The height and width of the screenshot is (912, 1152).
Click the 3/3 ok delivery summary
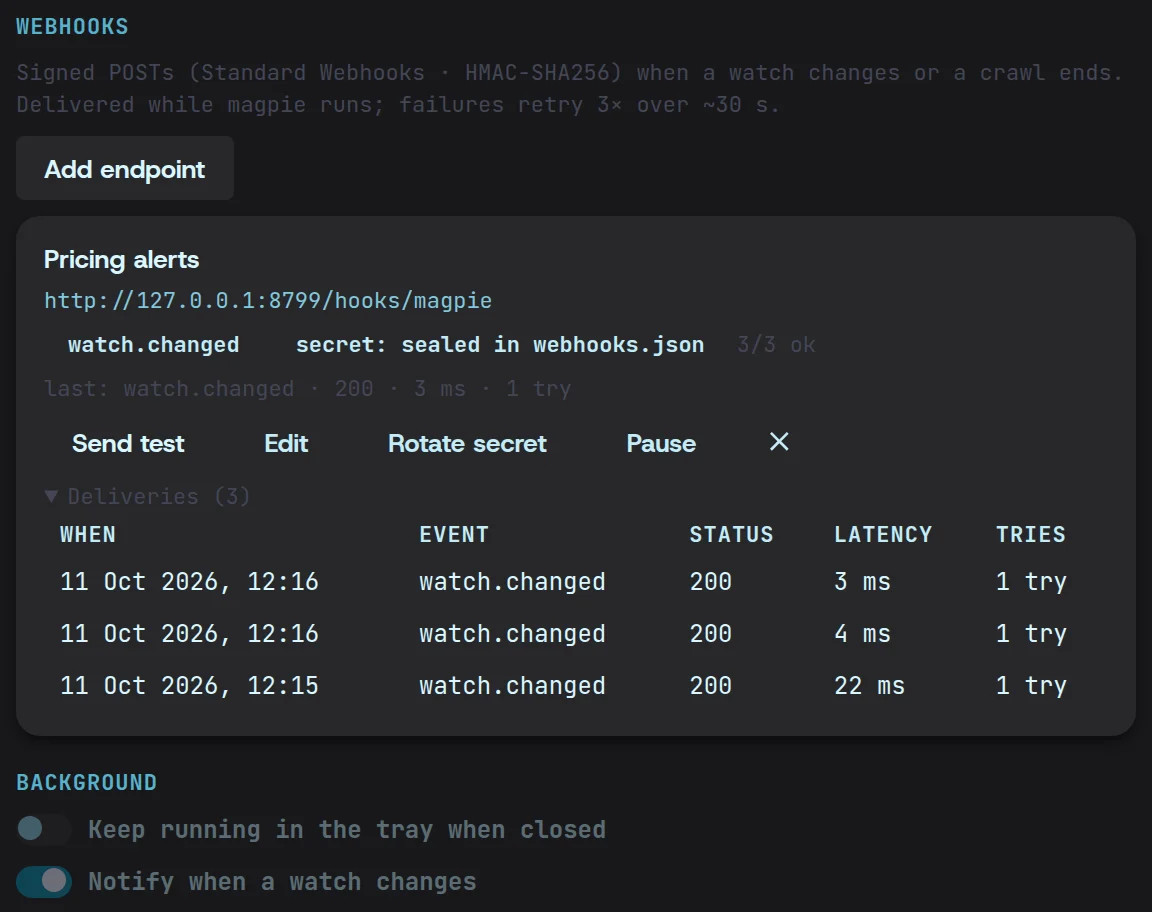pyautogui.click(x=776, y=345)
